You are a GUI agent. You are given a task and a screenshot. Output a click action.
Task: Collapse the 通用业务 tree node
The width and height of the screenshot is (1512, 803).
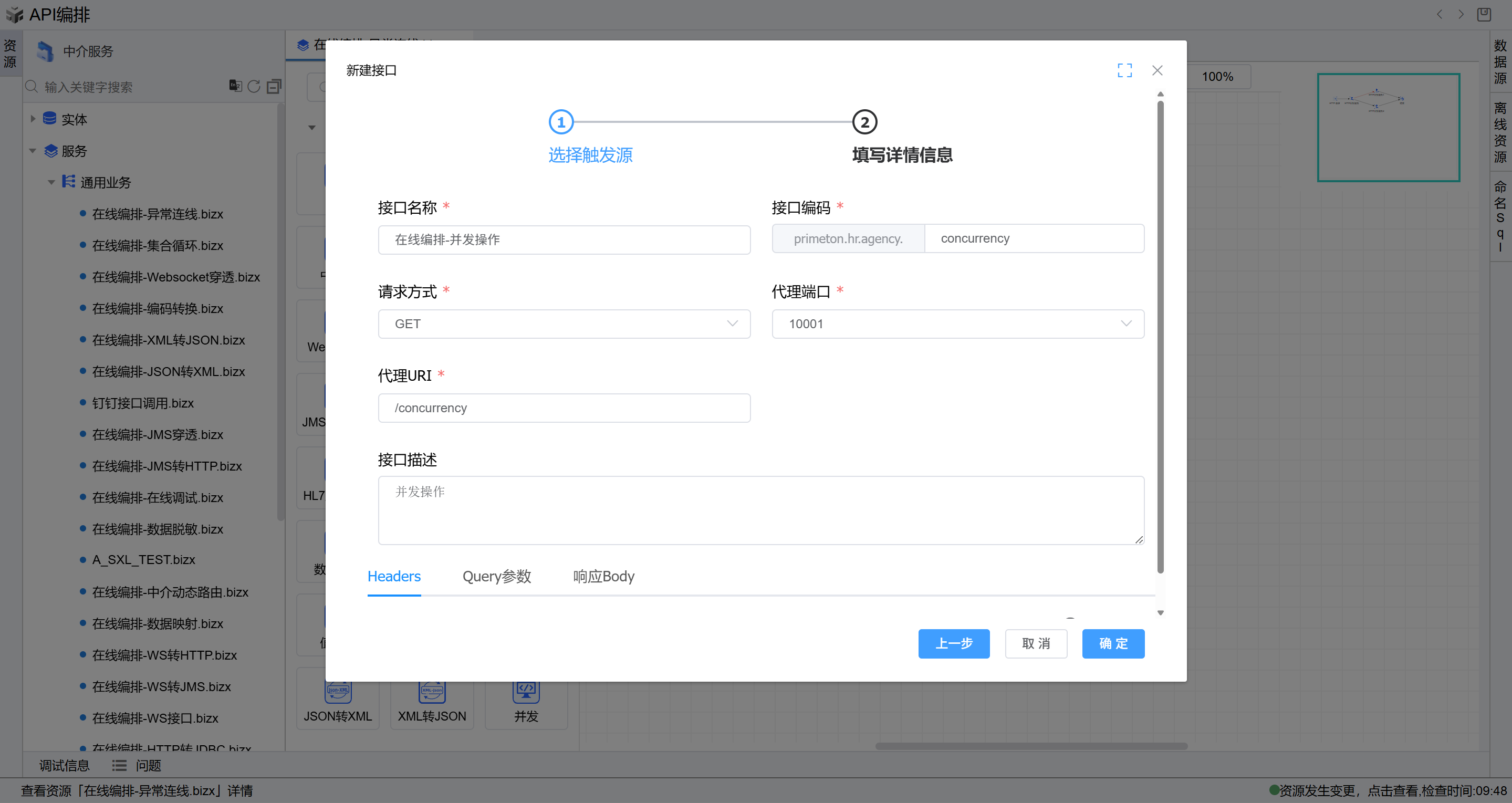tap(51, 183)
